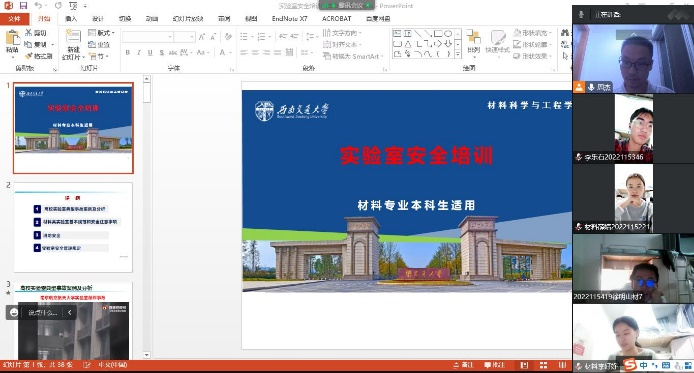Toggle Italic text formatting
Image resolution: width=694 pixels, height=373 pixels.
point(139,53)
